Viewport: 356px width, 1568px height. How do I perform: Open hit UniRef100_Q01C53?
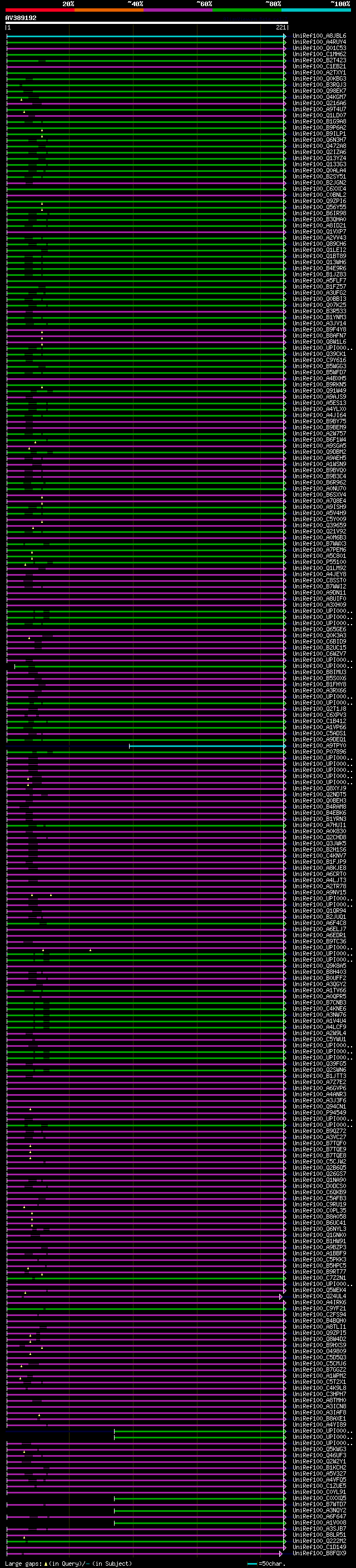click(319, 48)
